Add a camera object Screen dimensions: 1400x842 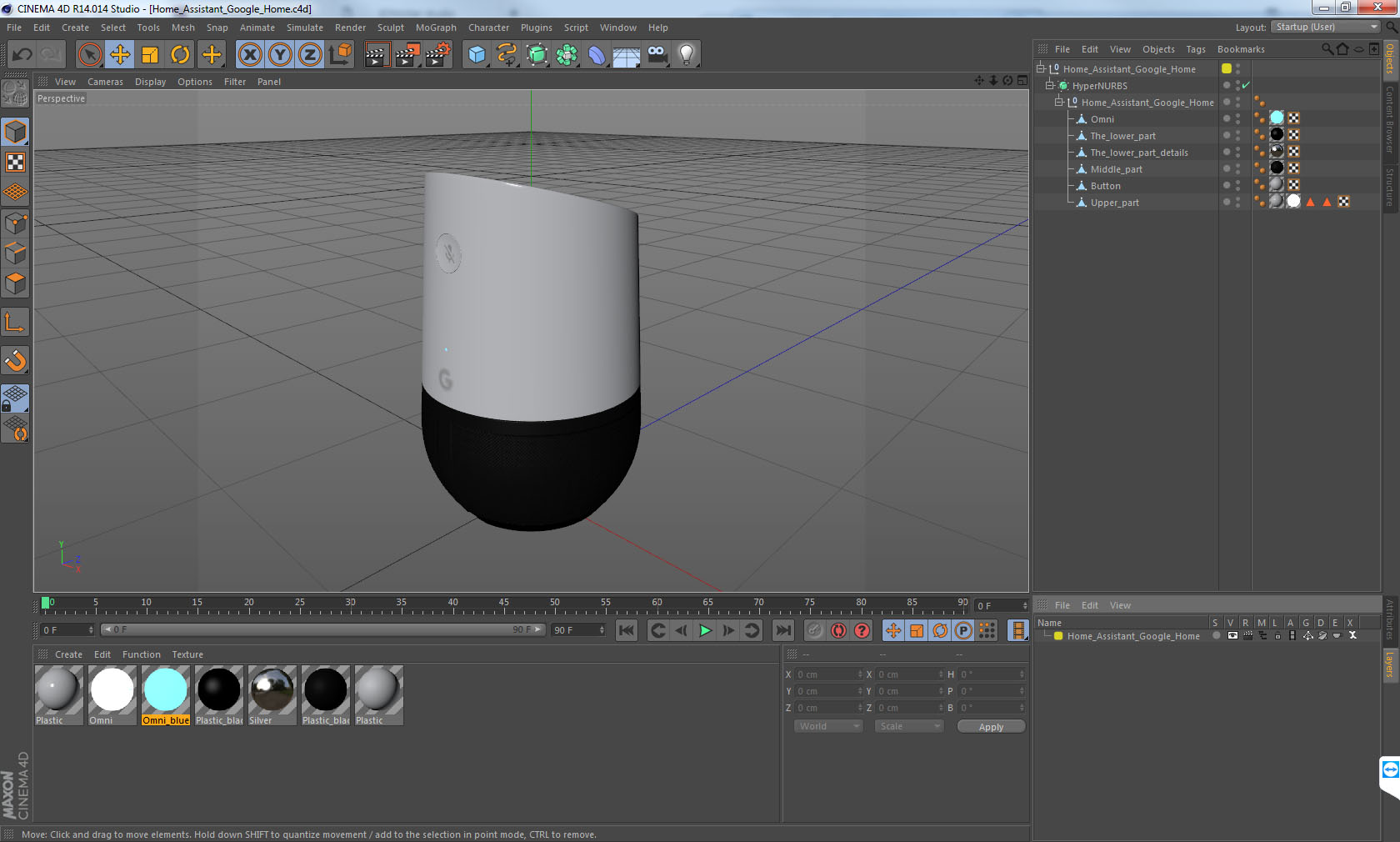tap(657, 55)
